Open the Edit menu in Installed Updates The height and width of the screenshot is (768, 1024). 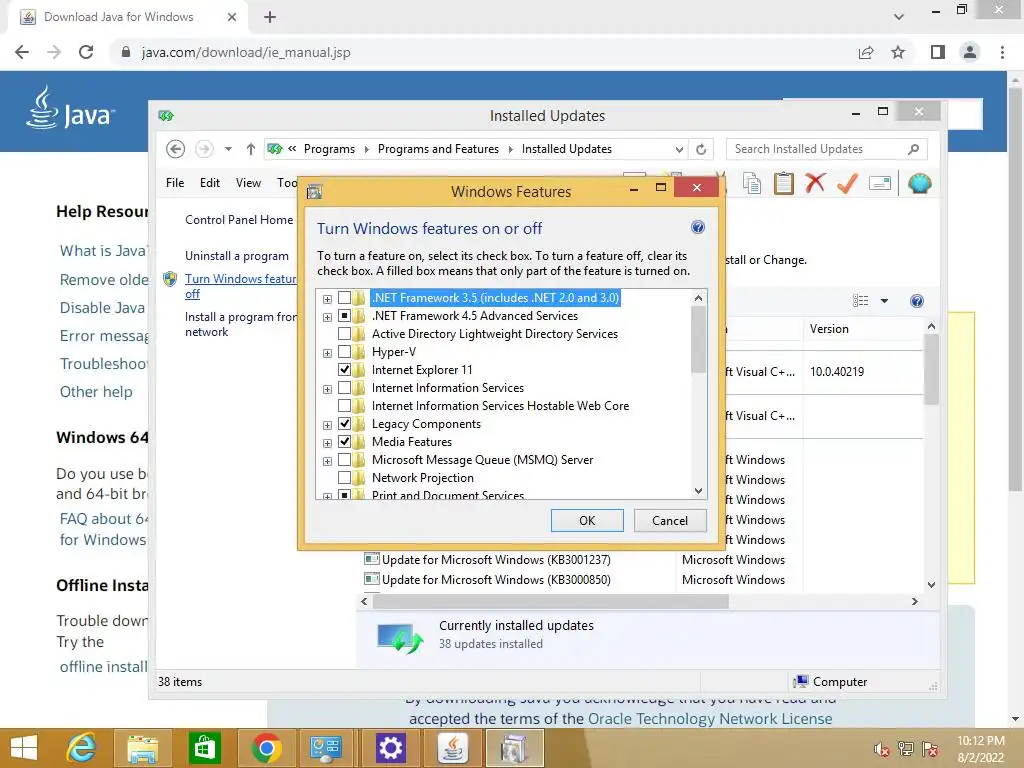[210, 183]
